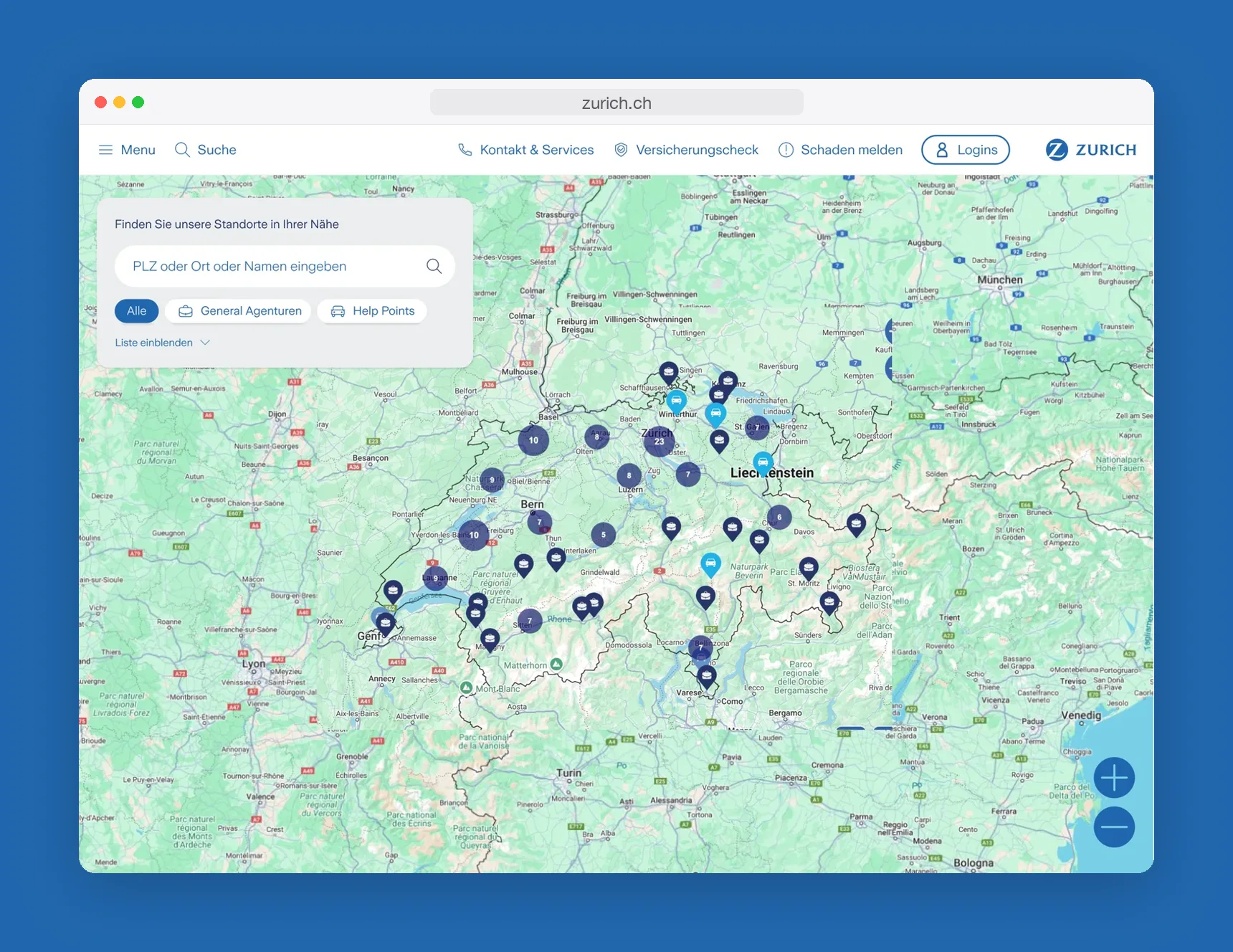The image size is (1233, 952).
Task: Open the agency marker near Singen
Action: (x=668, y=373)
